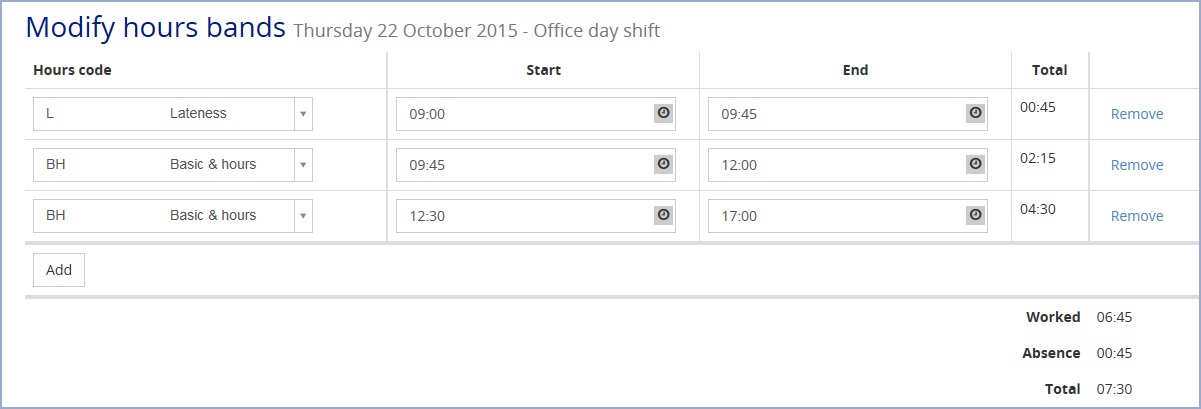
Task: Click the 12:30 start time field
Action: [x=520, y=215]
